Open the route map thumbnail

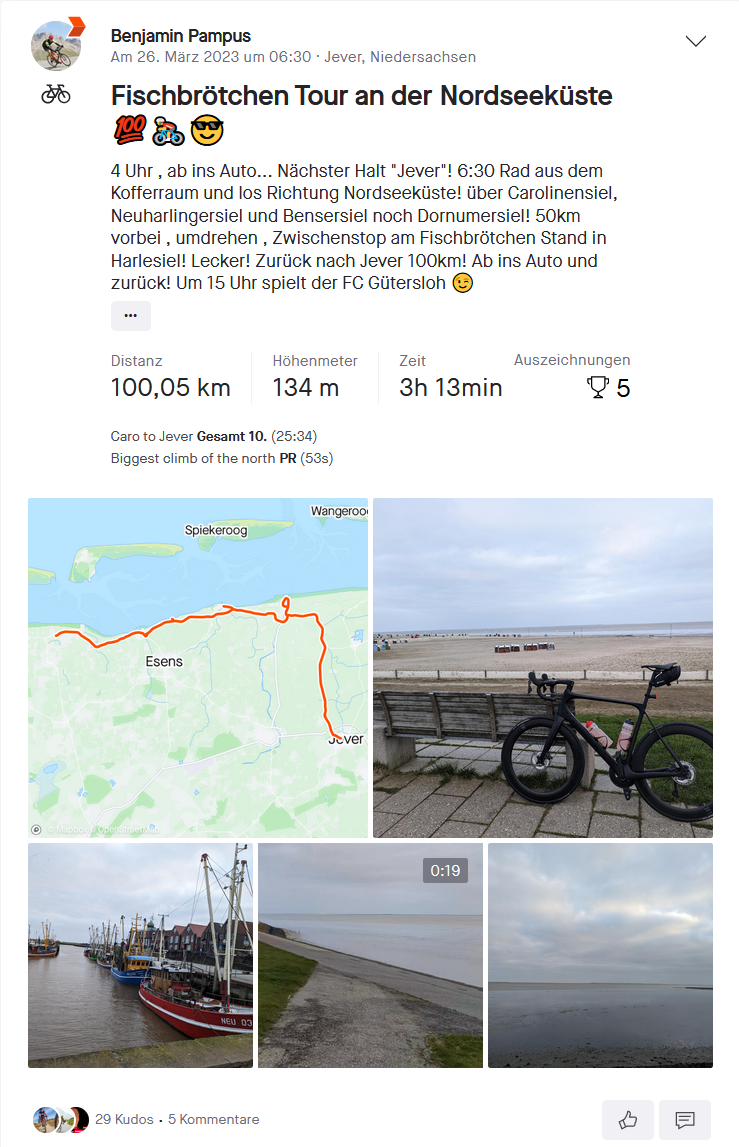[x=198, y=667]
